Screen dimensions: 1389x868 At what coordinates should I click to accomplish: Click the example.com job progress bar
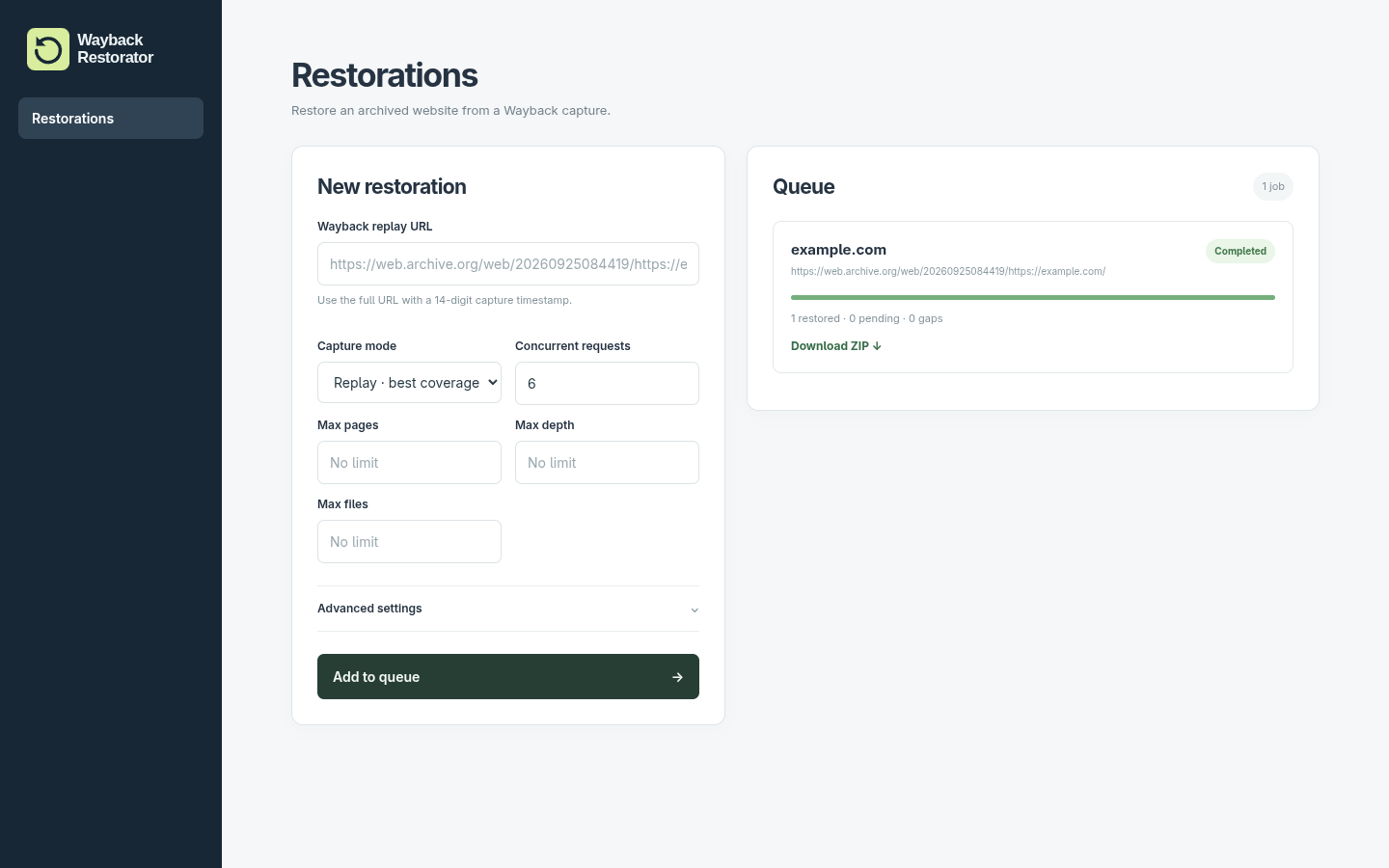click(x=1033, y=297)
